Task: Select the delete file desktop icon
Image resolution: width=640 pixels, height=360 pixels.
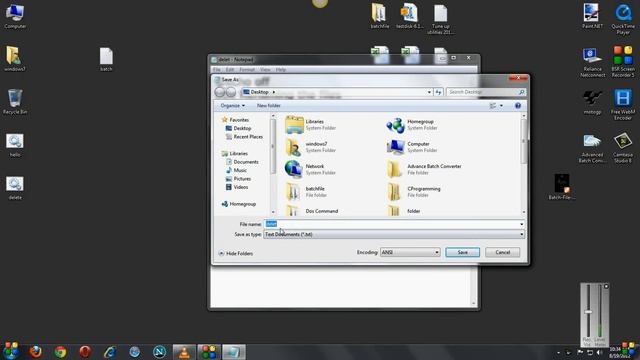Action: pos(15,188)
